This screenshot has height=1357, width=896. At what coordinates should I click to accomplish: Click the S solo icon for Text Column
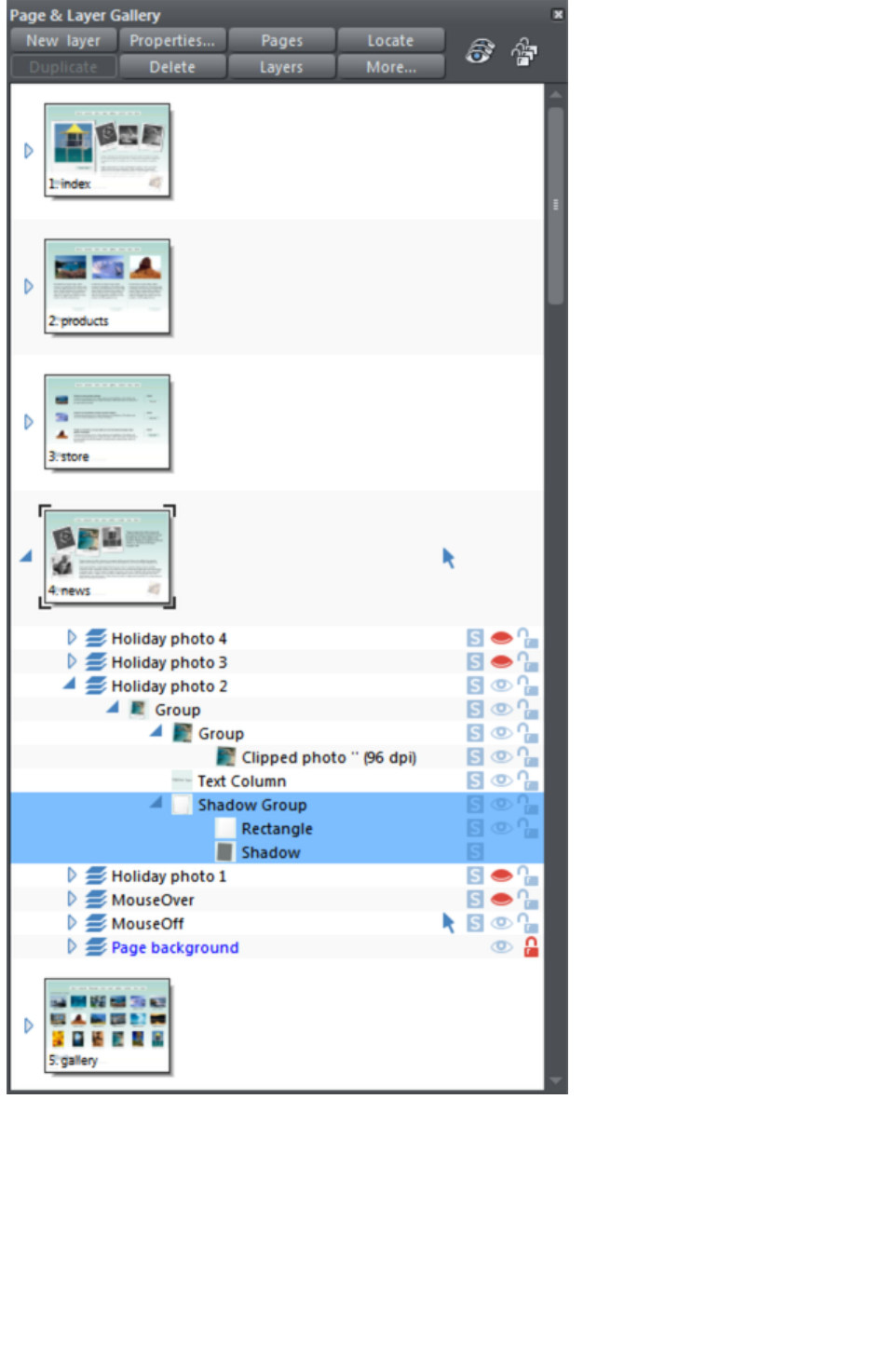click(475, 780)
